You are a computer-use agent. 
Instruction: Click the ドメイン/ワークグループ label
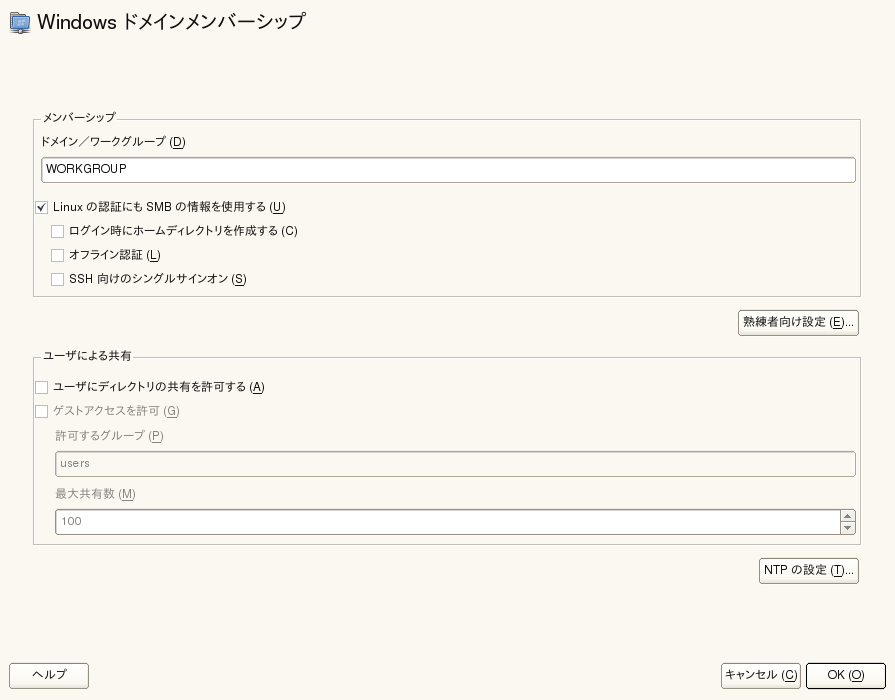[x=112, y=142]
